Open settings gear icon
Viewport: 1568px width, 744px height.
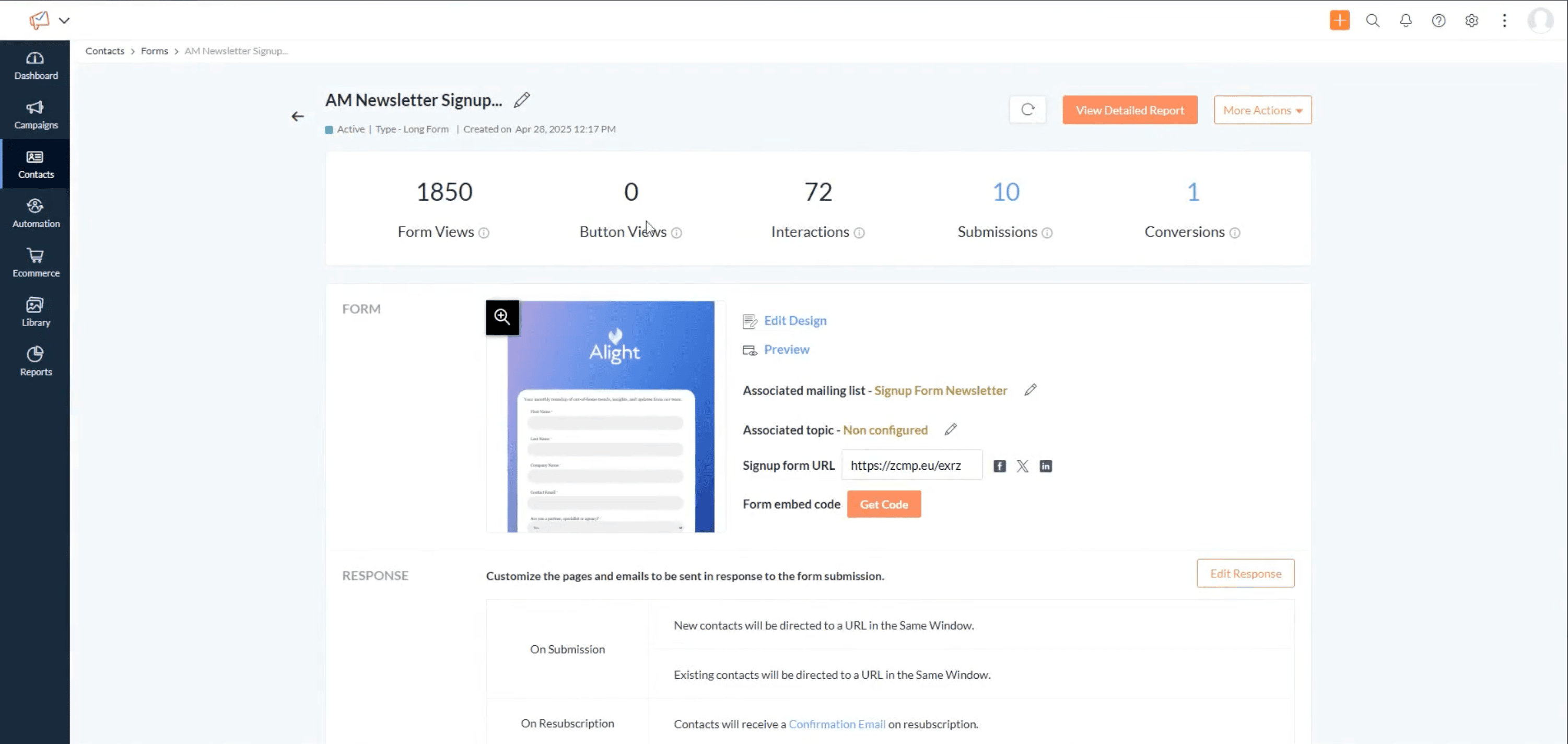click(x=1471, y=20)
